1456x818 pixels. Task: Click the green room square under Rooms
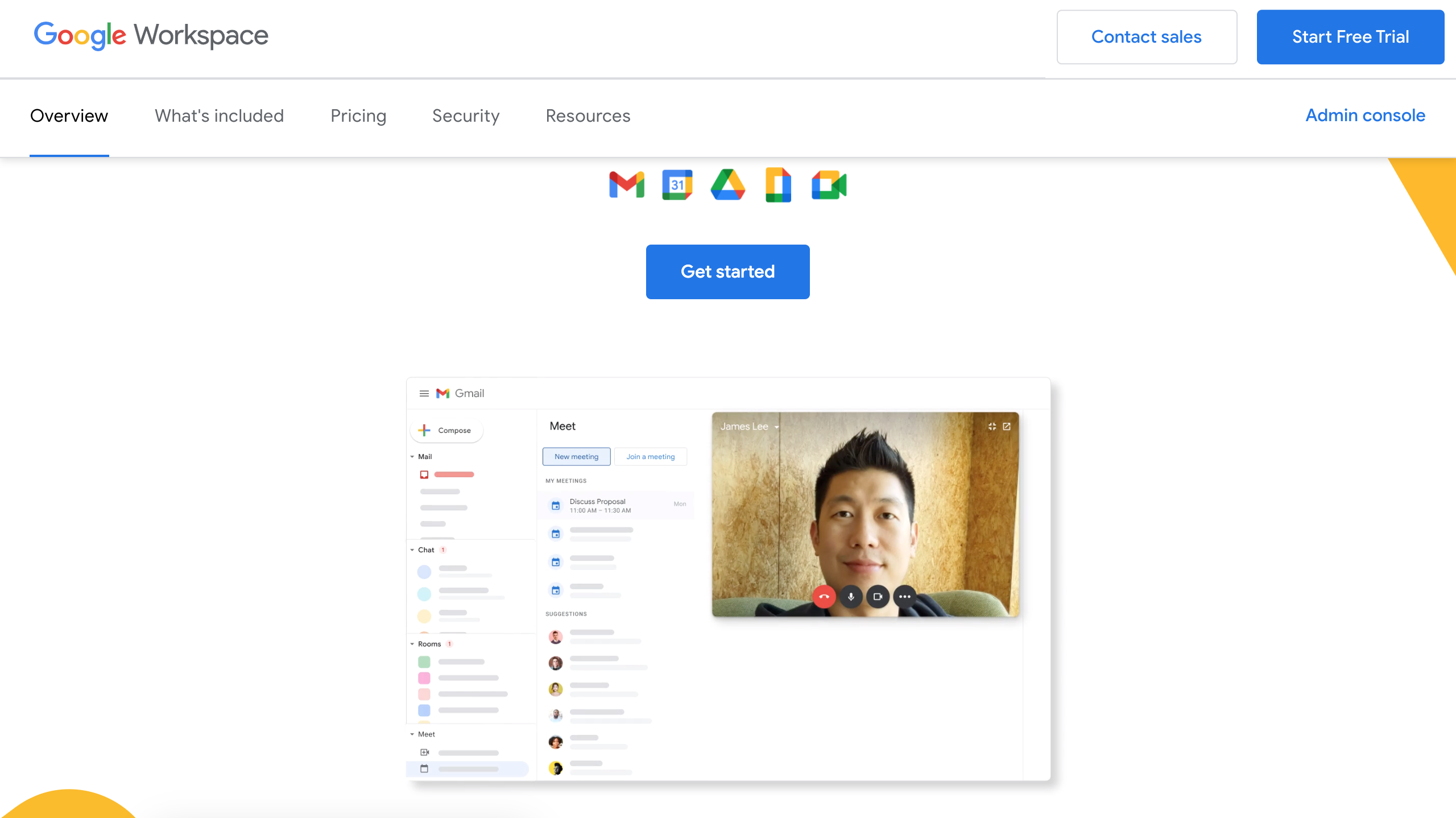click(x=424, y=662)
